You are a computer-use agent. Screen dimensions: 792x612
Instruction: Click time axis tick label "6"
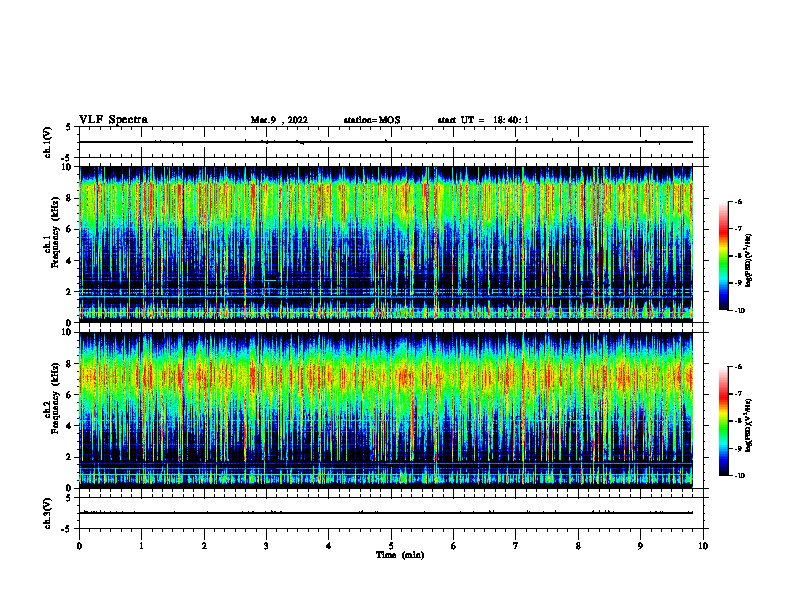tap(454, 546)
